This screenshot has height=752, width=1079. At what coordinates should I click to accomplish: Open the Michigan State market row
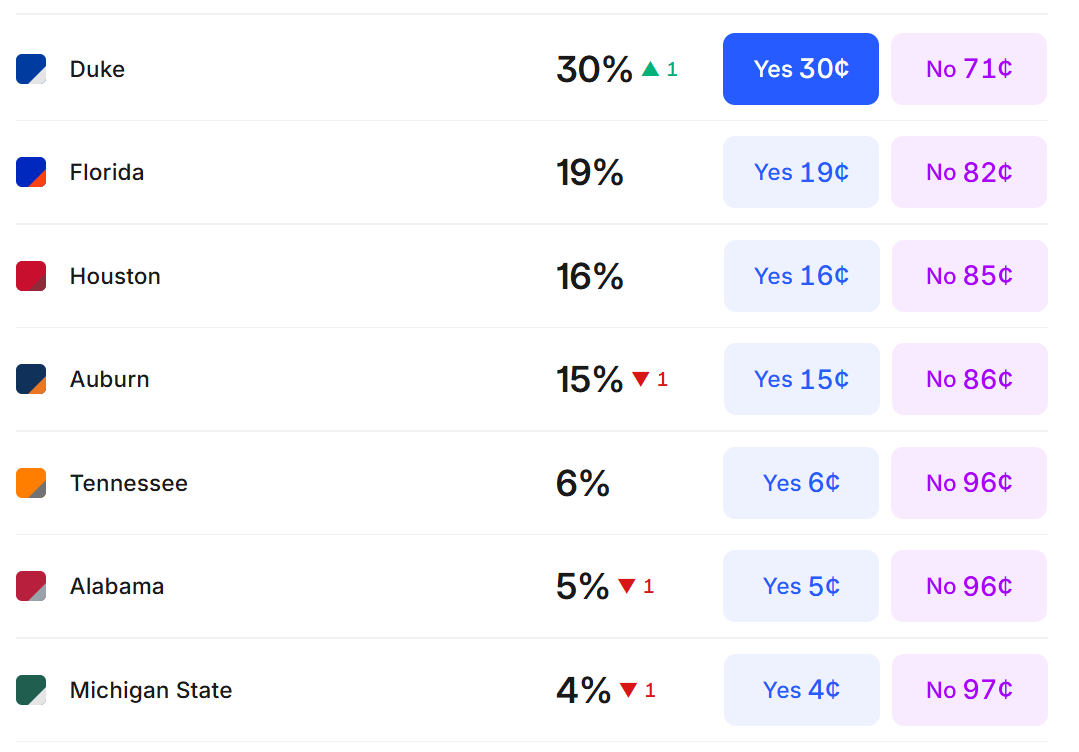532,690
